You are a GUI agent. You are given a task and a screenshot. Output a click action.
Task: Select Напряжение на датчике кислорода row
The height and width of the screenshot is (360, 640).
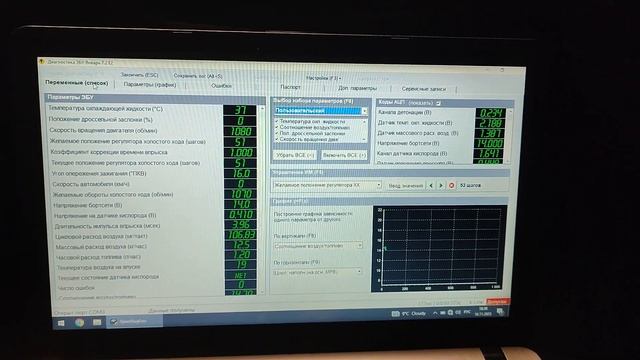(x=156, y=215)
